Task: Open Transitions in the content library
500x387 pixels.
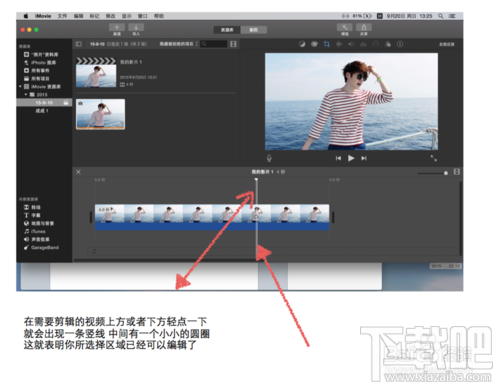Action: click(x=32, y=207)
